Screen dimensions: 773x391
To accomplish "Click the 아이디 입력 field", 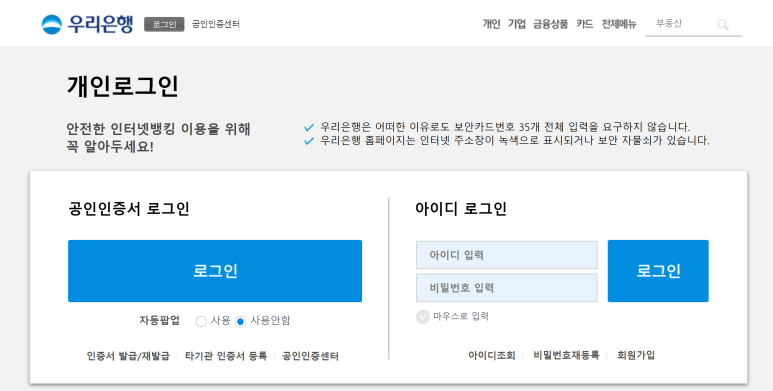I will 507,255.
